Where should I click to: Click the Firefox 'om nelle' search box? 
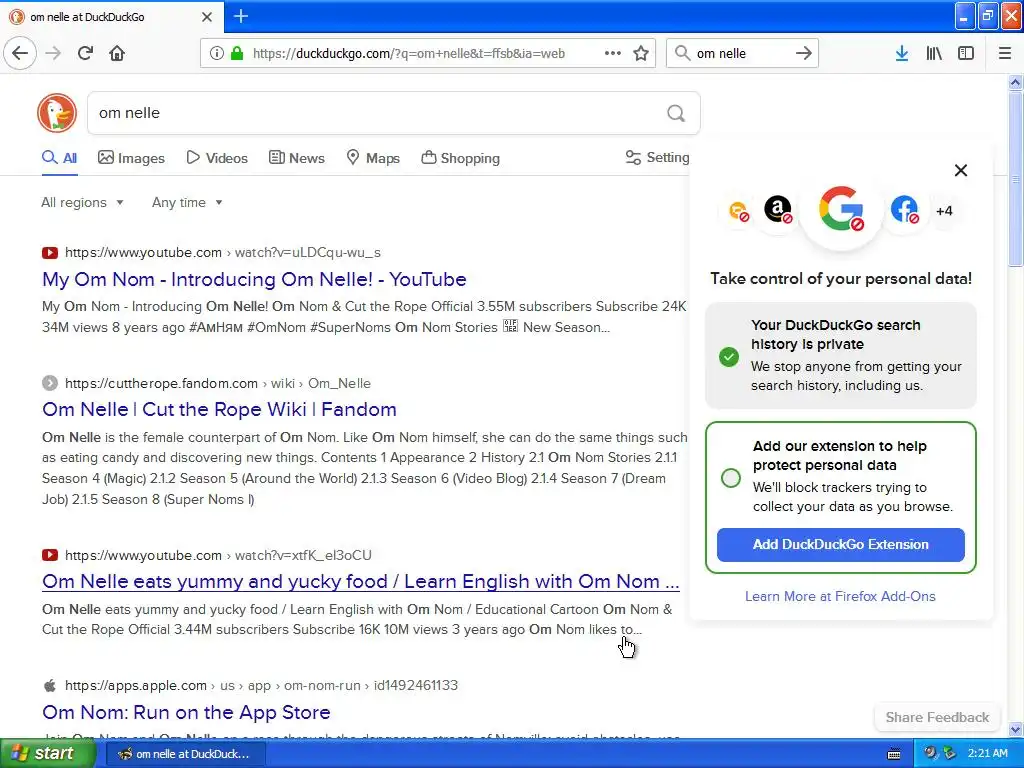point(741,54)
